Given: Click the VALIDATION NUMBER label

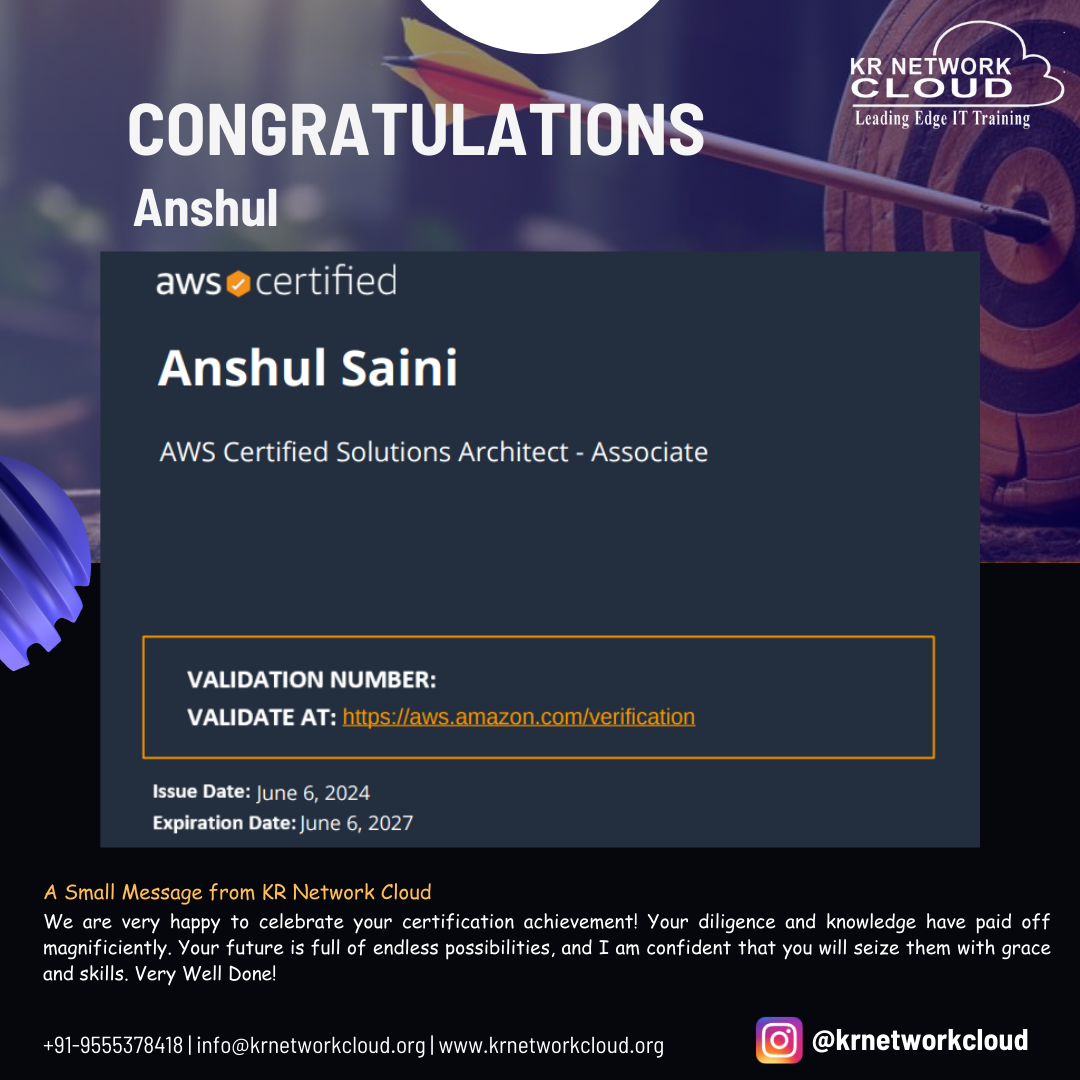Looking at the screenshot, I should pos(311,680).
